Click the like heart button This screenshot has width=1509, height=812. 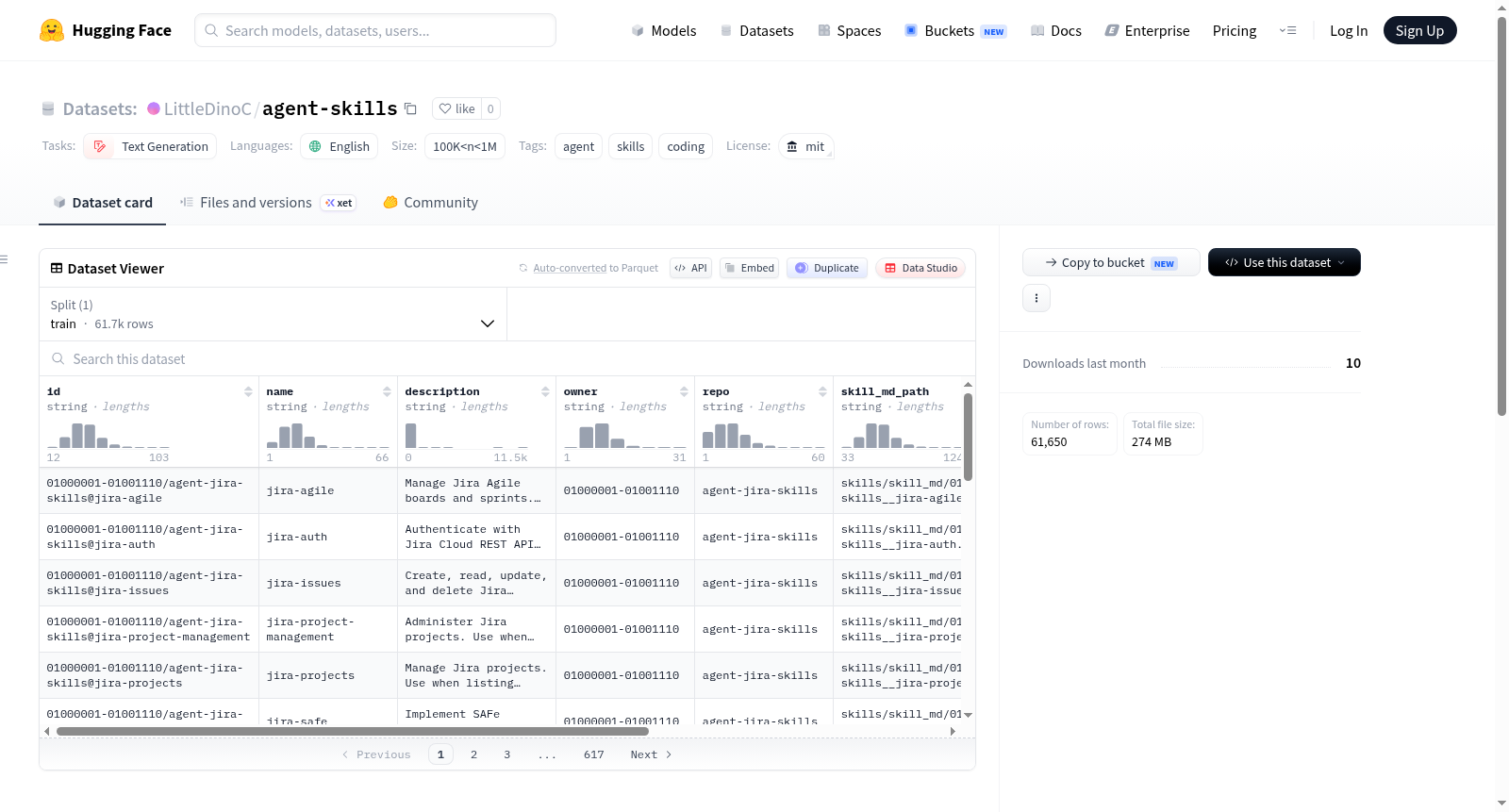click(x=456, y=108)
